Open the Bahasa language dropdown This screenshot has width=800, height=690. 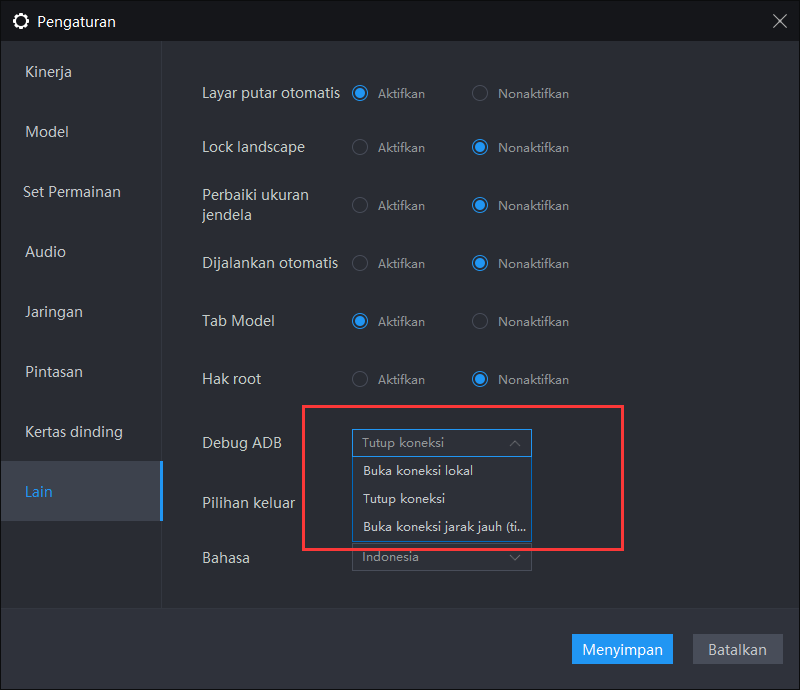pyautogui.click(x=442, y=557)
